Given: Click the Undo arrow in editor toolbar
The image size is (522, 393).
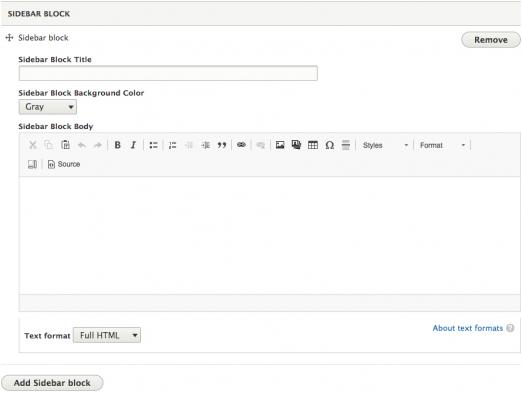Looking at the screenshot, I should click(x=82, y=145).
